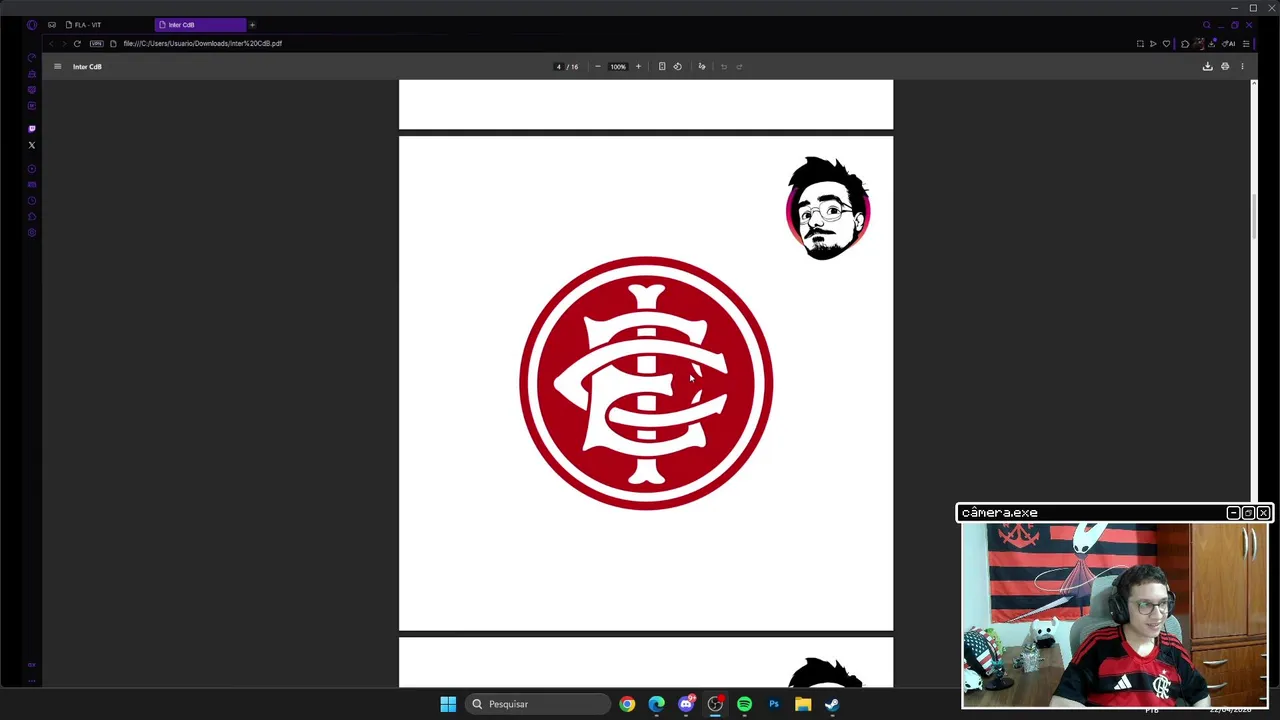Print the PDF document
This screenshot has width=1280, height=720.
coord(1225,67)
